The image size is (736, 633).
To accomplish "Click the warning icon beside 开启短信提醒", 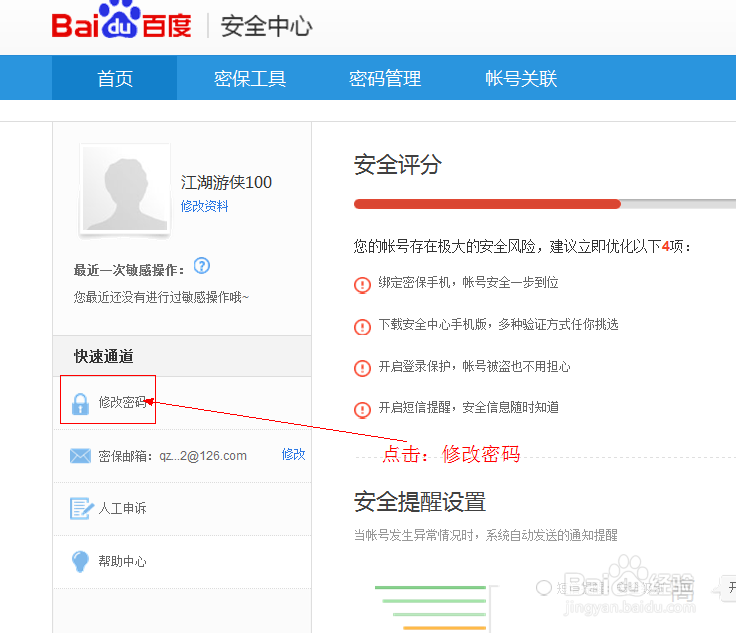I will click(x=362, y=410).
